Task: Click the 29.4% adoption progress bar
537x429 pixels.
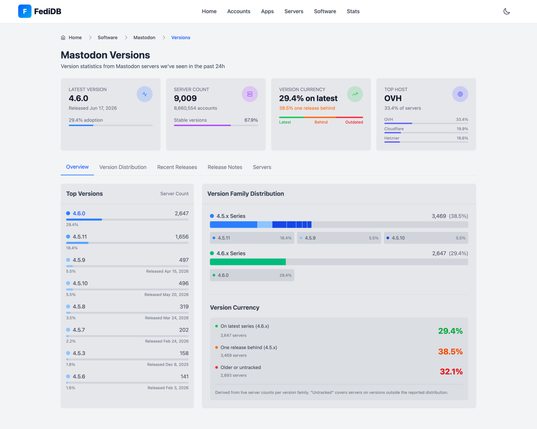Action: point(110,125)
